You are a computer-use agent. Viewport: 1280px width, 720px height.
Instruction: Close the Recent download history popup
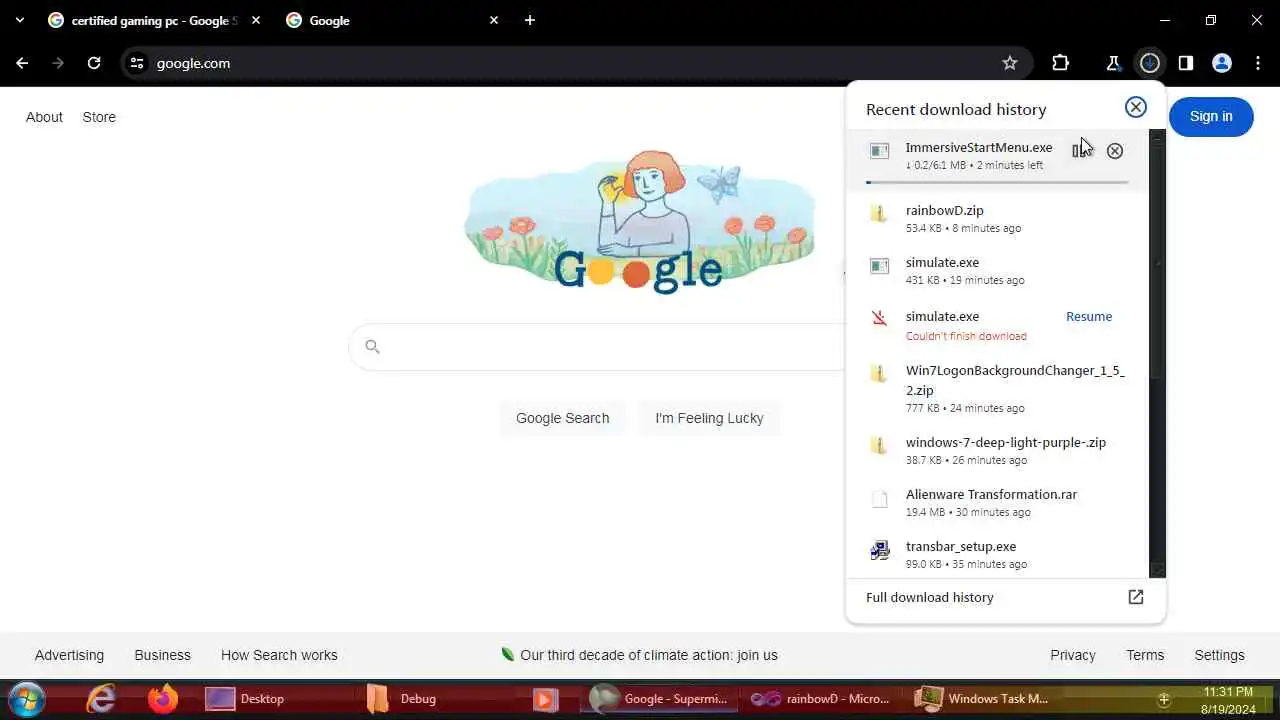(x=1135, y=107)
